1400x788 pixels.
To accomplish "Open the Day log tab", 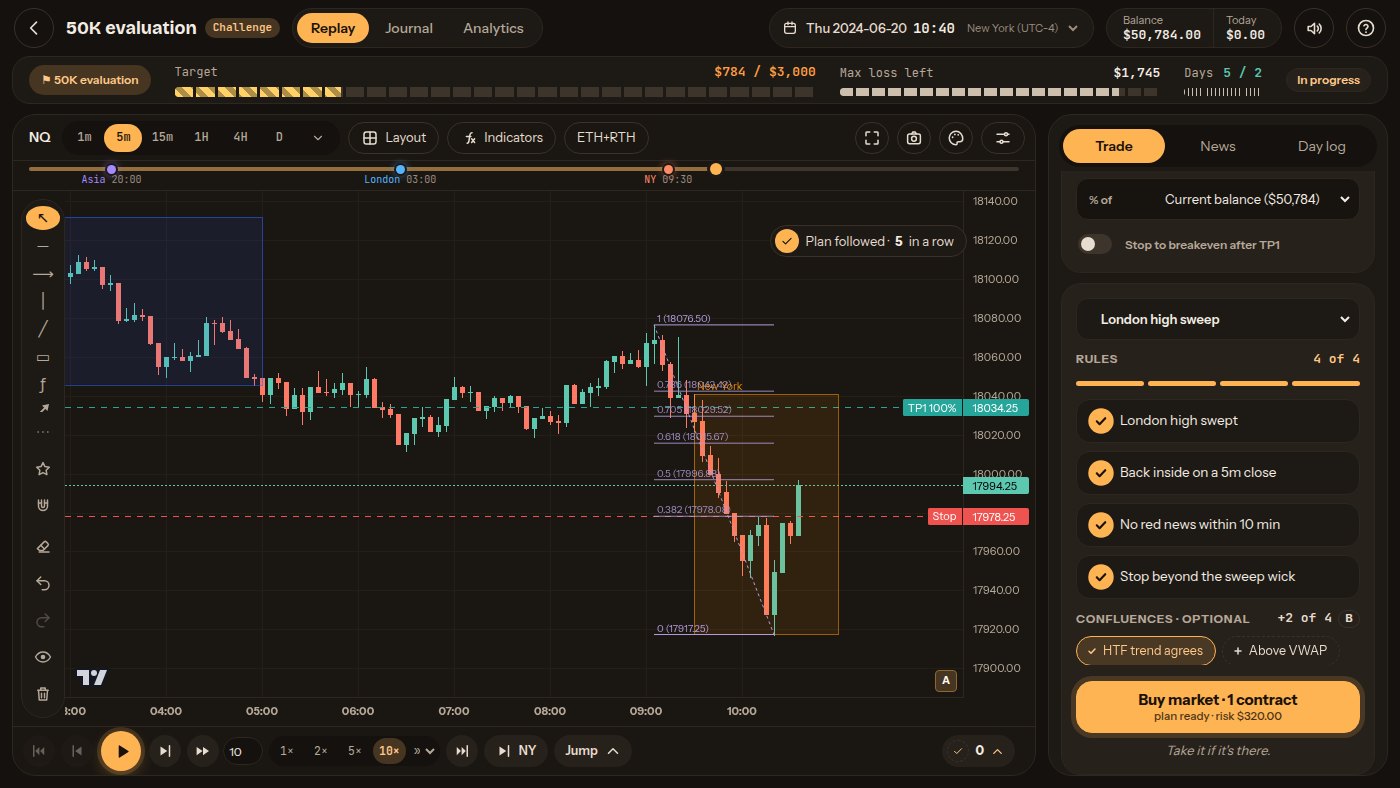I will [x=1322, y=146].
